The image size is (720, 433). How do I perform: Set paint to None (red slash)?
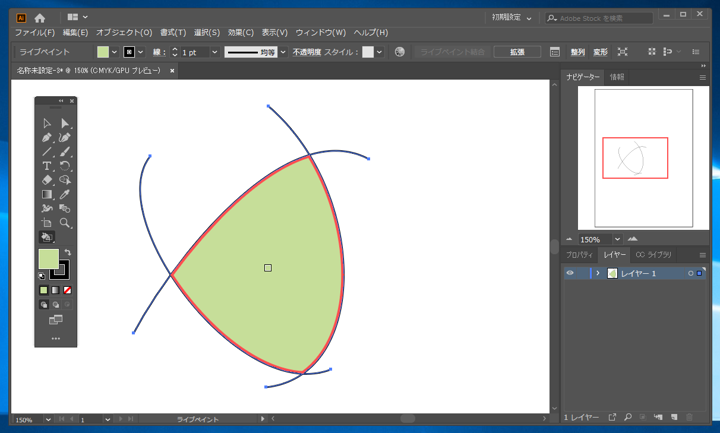[x=67, y=290]
